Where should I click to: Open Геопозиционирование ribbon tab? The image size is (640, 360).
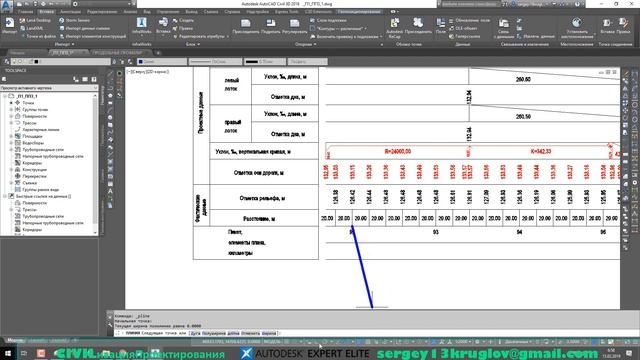tap(359, 12)
